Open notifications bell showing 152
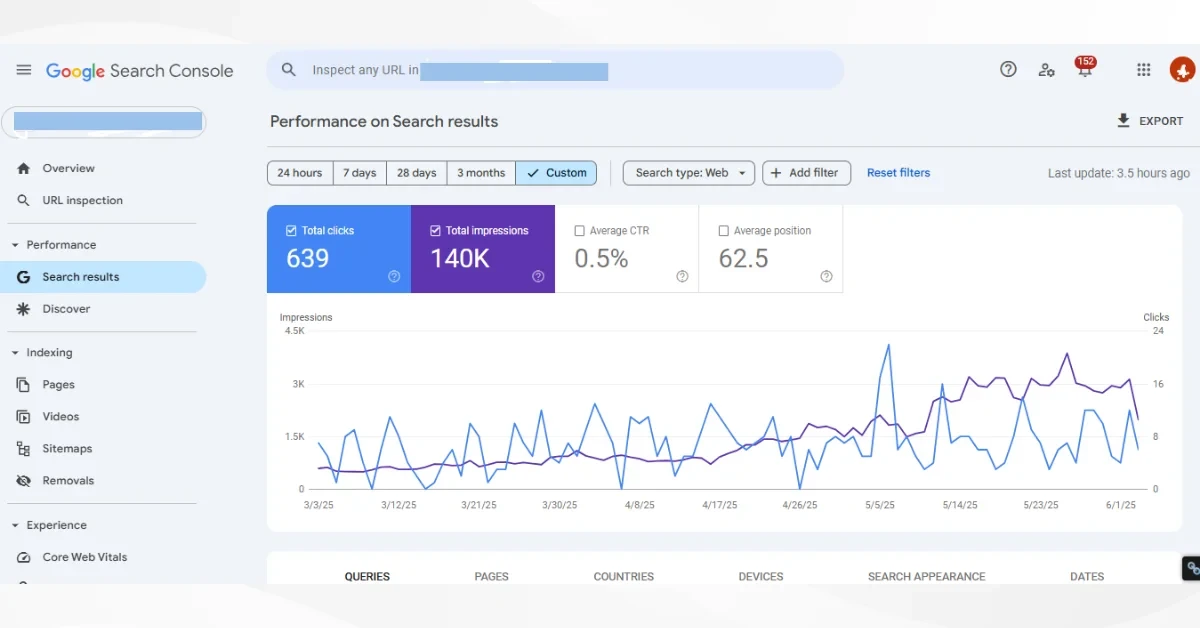The height and width of the screenshot is (628, 1200). tap(1085, 68)
